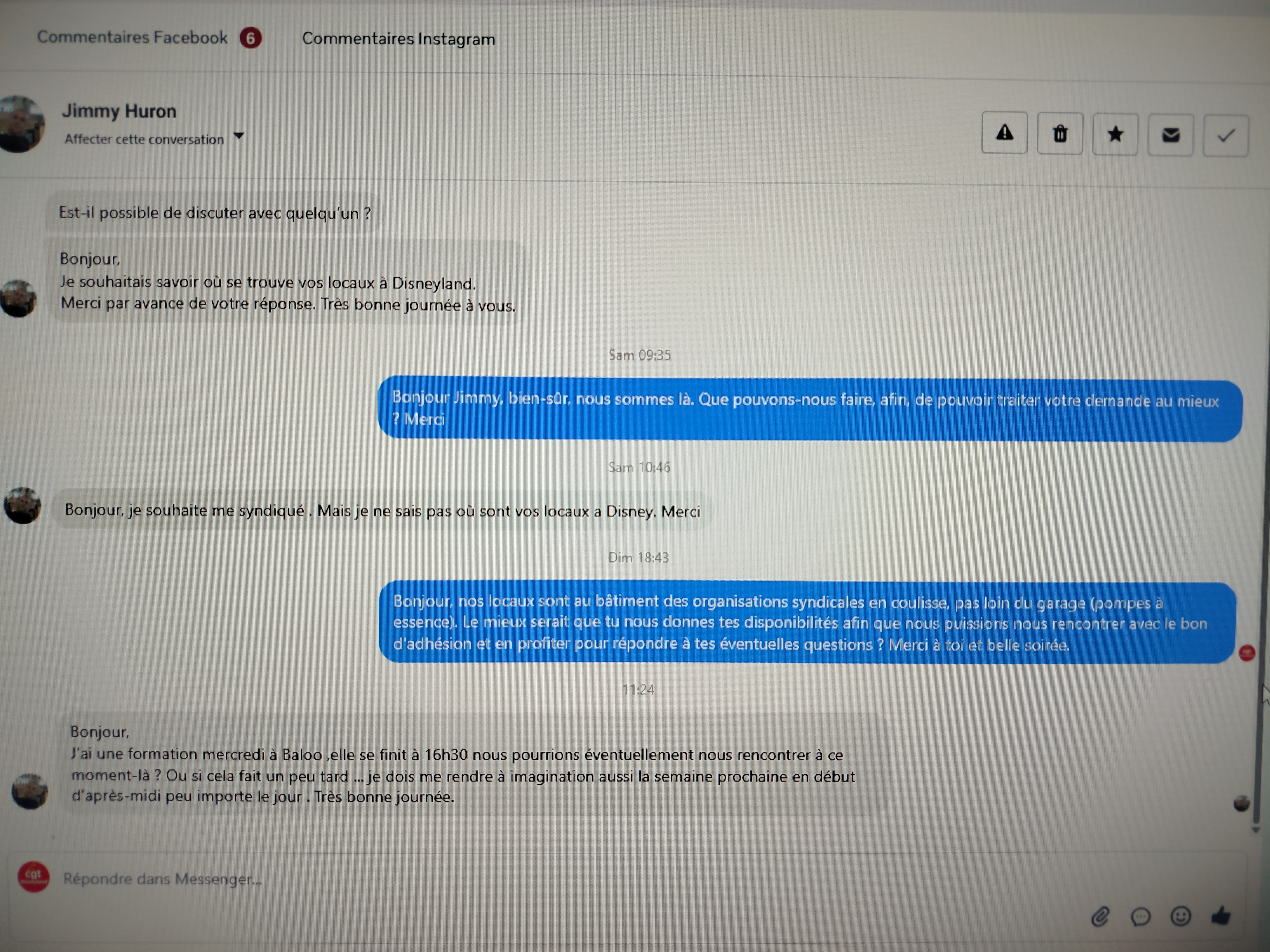Star this conversation to follow up
Image resolution: width=1270 pixels, height=952 pixels.
click(1115, 134)
